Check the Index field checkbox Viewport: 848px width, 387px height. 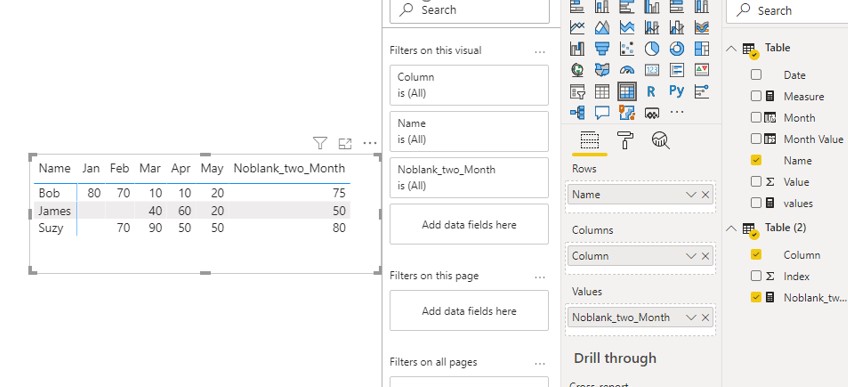(x=756, y=276)
